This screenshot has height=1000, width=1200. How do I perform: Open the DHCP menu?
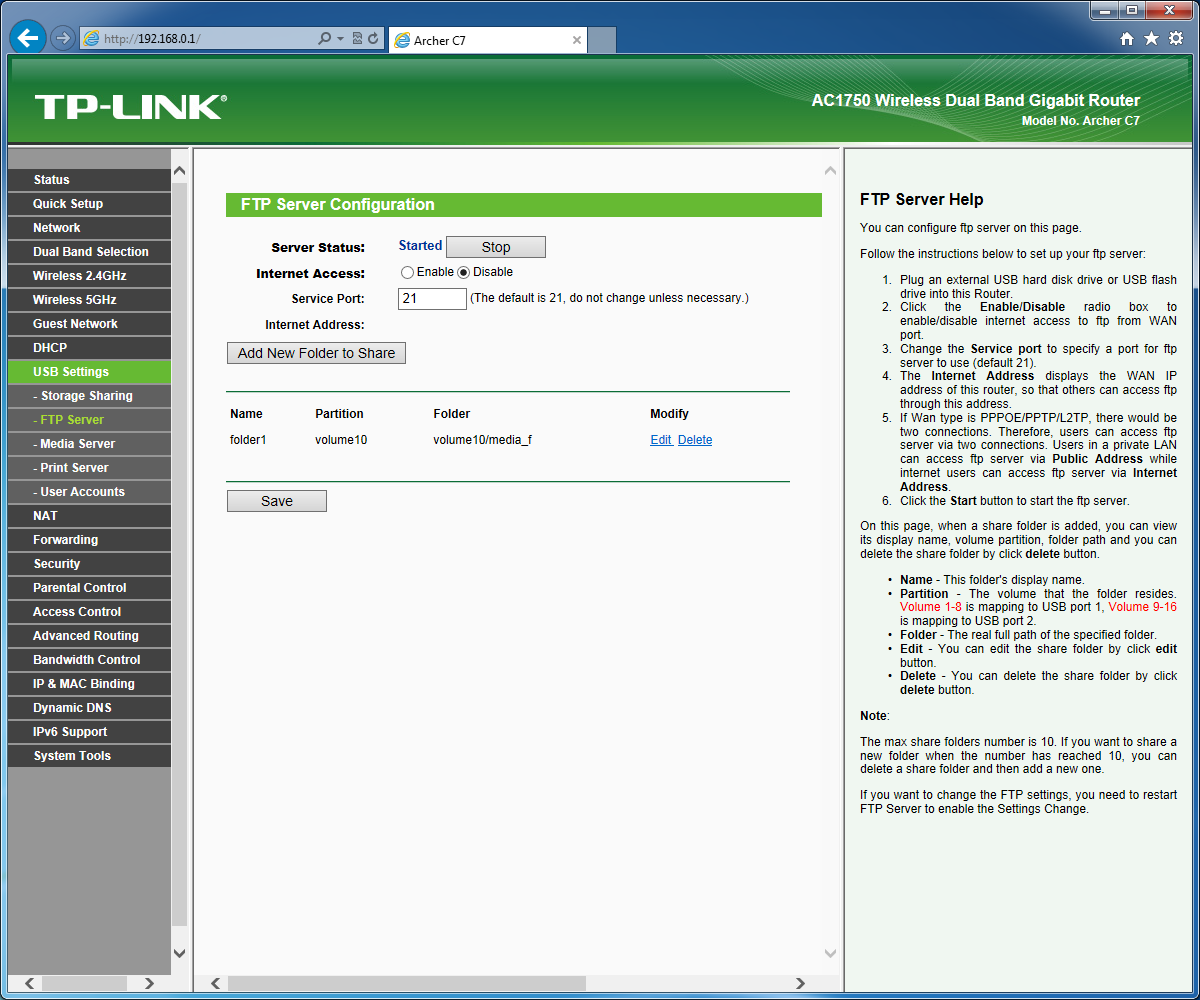pyautogui.click(x=89, y=348)
